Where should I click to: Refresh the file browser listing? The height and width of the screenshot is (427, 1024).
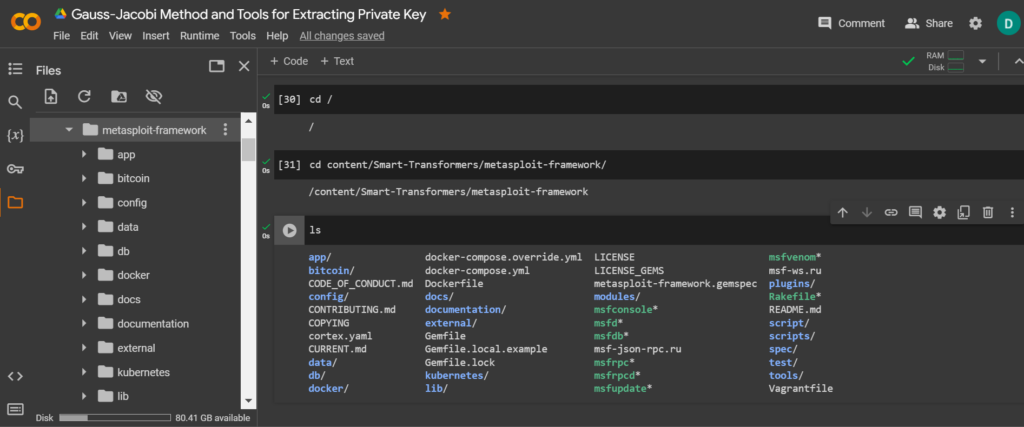pos(85,97)
